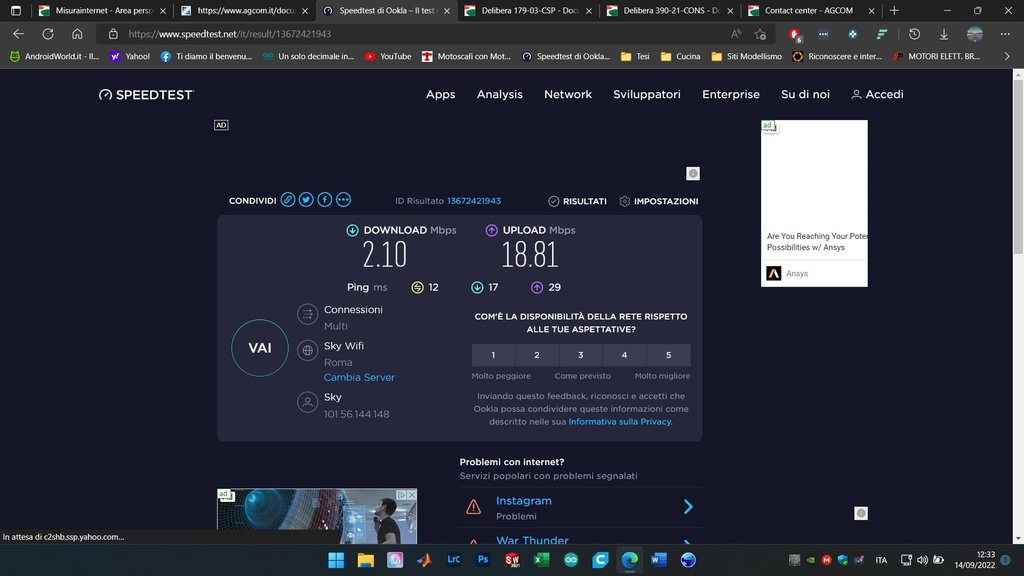Start the test with VAI button
This screenshot has width=1024, height=576.
click(260, 347)
